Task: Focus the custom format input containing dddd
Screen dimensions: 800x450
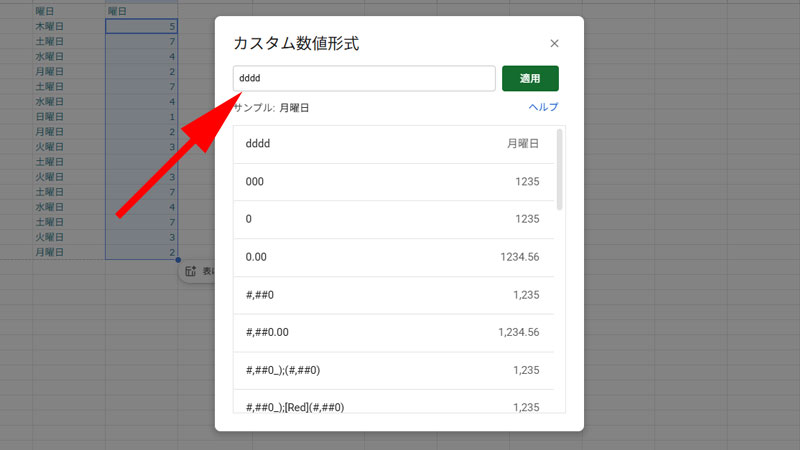Action: pyautogui.click(x=364, y=79)
